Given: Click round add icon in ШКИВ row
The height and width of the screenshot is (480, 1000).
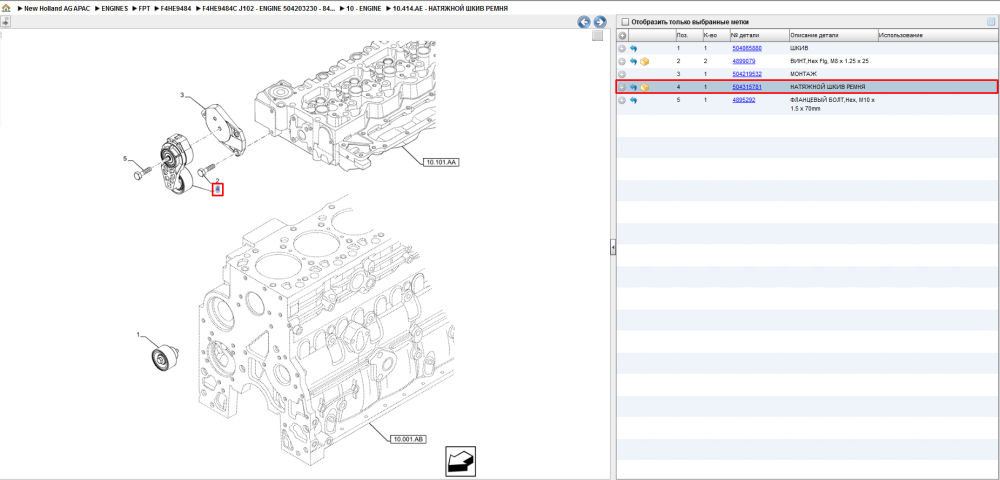Looking at the screenshot, I should [622, 48].
